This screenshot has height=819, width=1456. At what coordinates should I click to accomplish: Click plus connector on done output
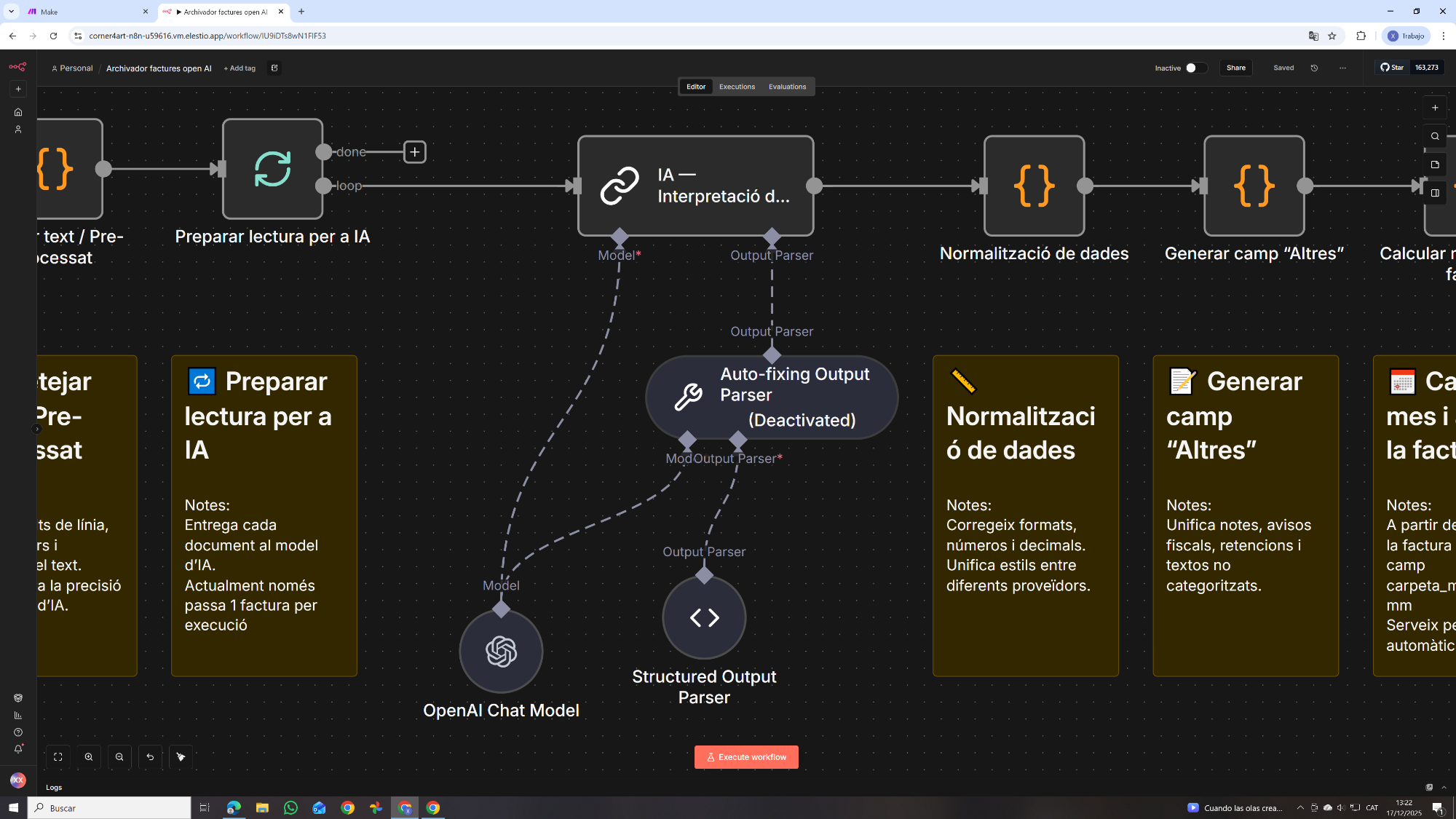pos(414,152)
